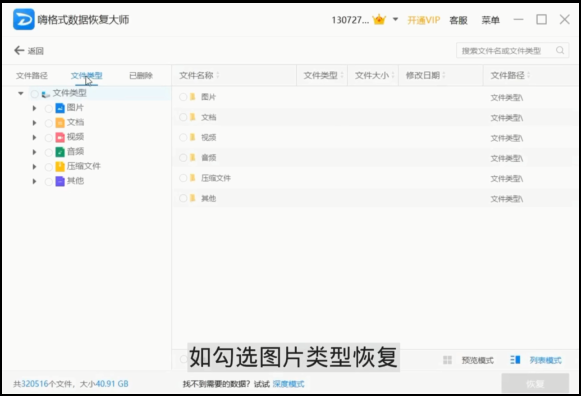The image size is (581, 396).
Task: Click the yellow 压缩文件 type icon in tree
Action: [x=60, y=166]
